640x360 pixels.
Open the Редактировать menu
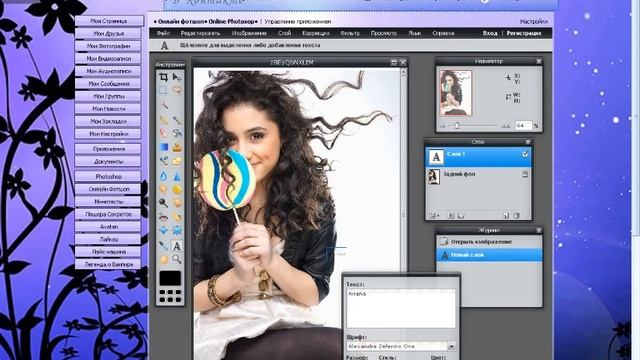point(200,33)
